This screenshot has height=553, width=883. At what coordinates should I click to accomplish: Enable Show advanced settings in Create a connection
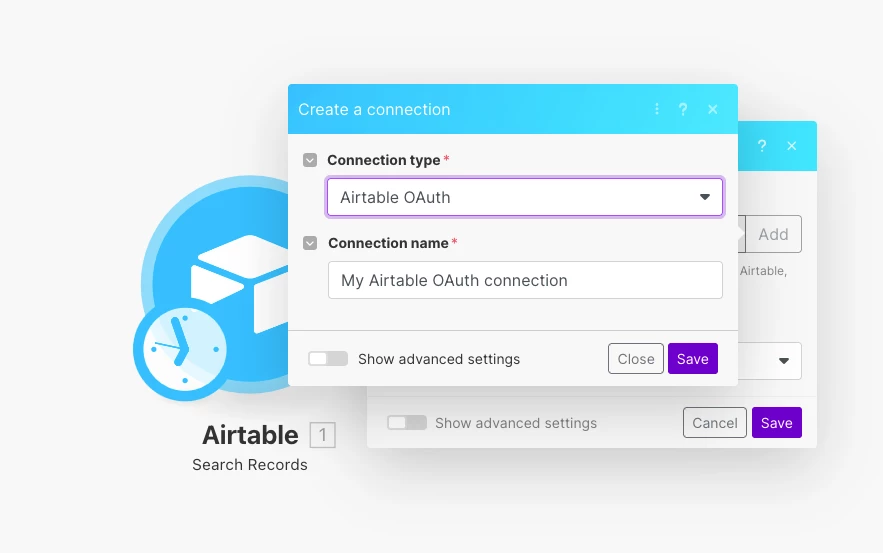click(x=328, y=359)
